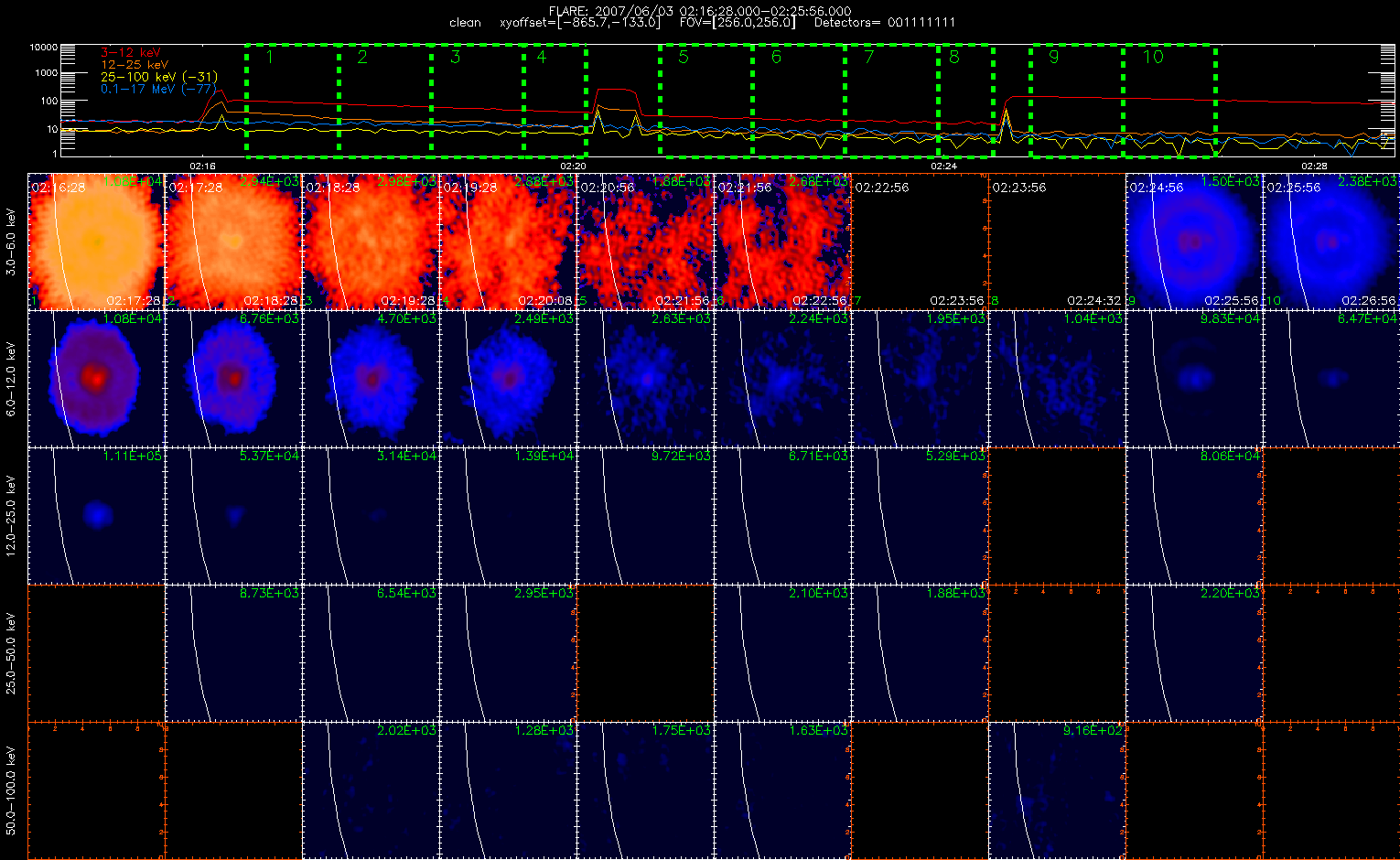
Task: Click the Detectors= 001111111 header text
Action: pos(885,22)
